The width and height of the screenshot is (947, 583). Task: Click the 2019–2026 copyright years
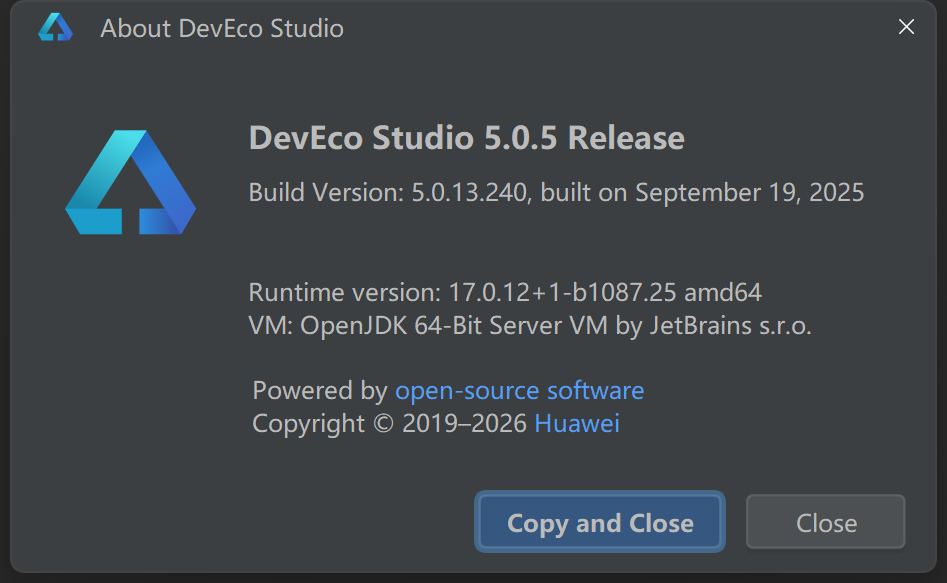pos(464,423)
